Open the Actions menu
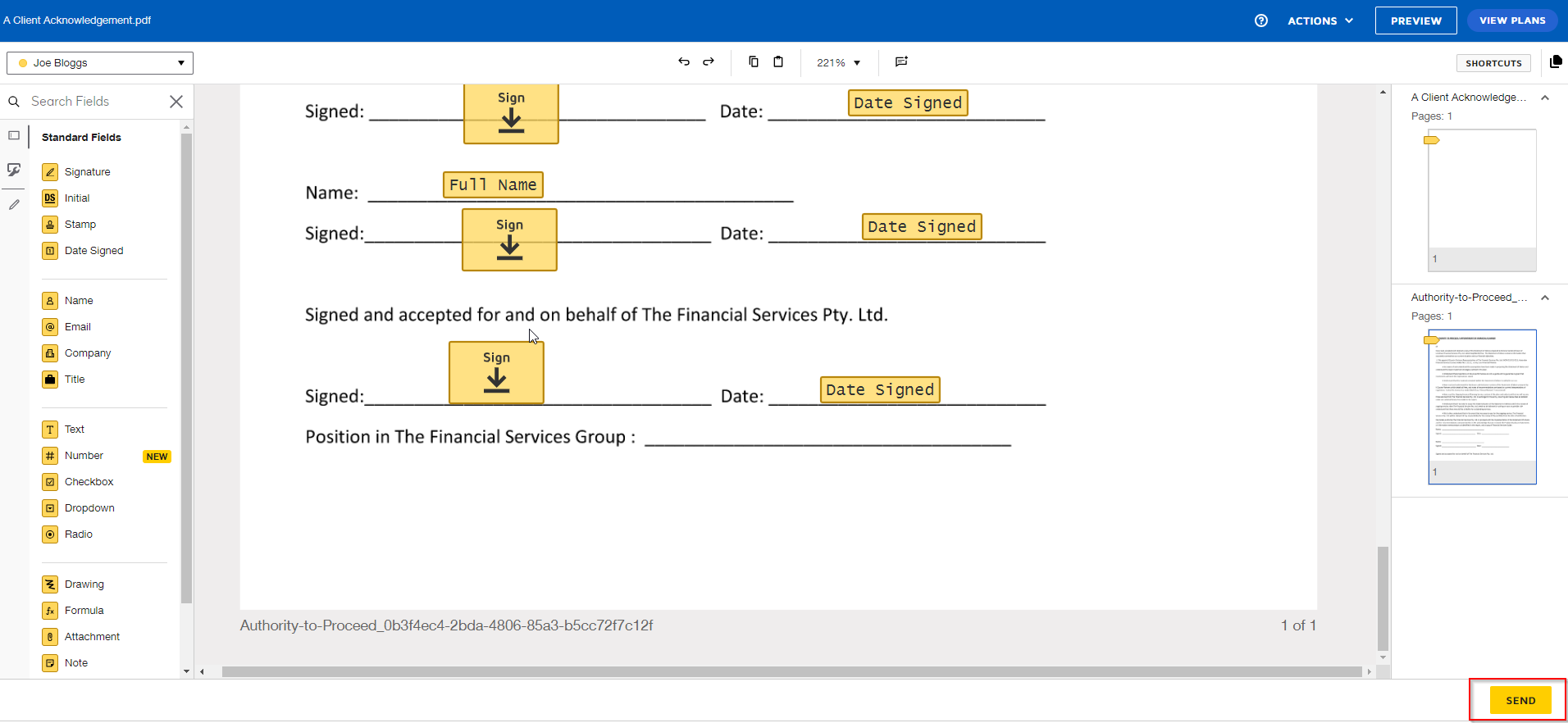This screenshot has height=723, width=1568. 1320,20
